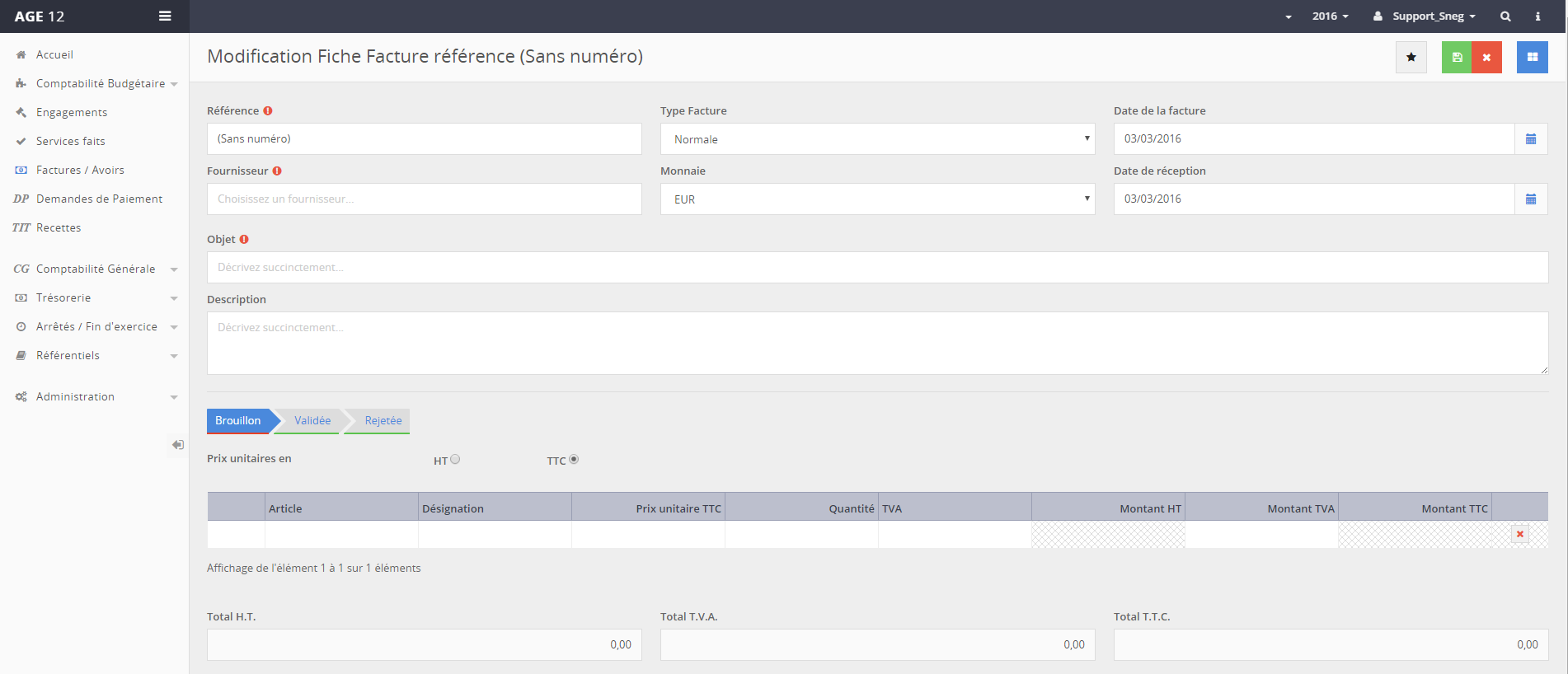Click the green save icon
This screenshot has height=674, width=1568.
pyautogui.click(x=1457, y=57)
